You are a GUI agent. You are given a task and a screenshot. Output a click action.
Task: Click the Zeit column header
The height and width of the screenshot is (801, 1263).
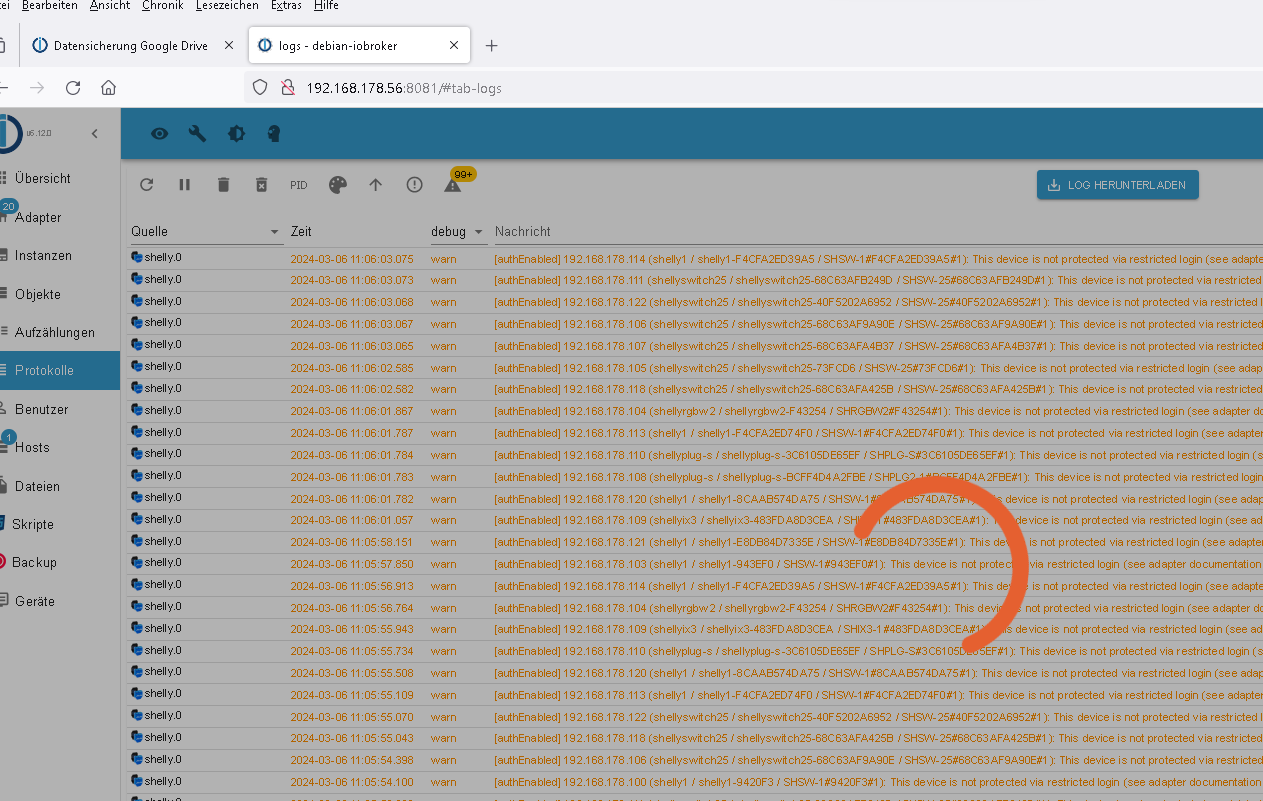click(301, 231)
